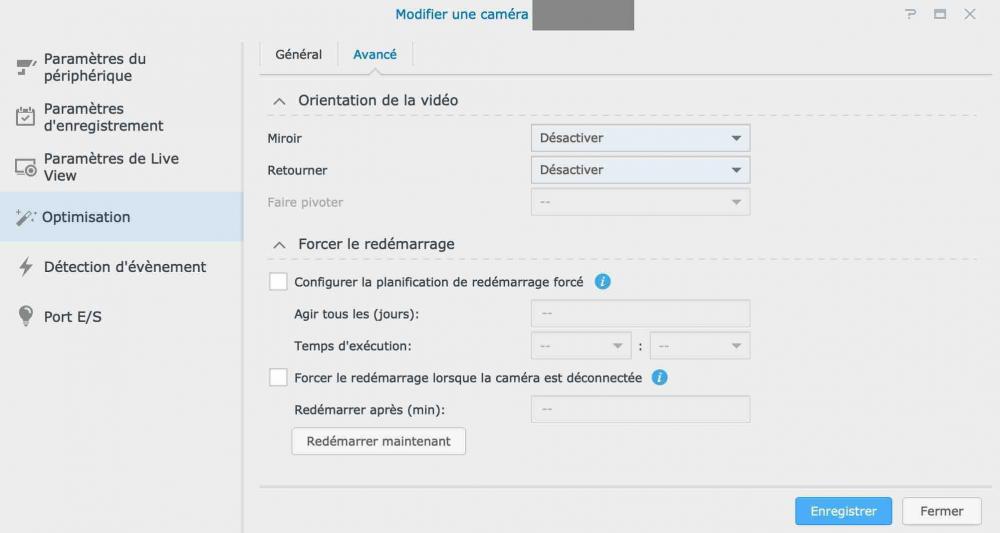Click the Paramètres du périphérique camera icon
Image resolution: width=1000 pixels, height=533 pixels.
pos(26,68)
